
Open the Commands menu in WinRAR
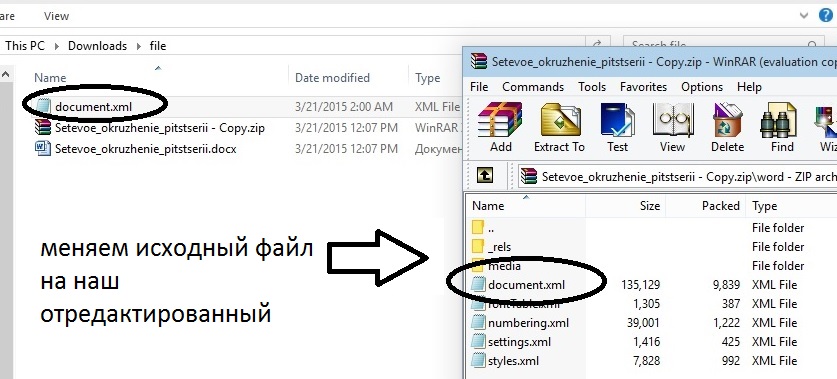click(533, 86)
